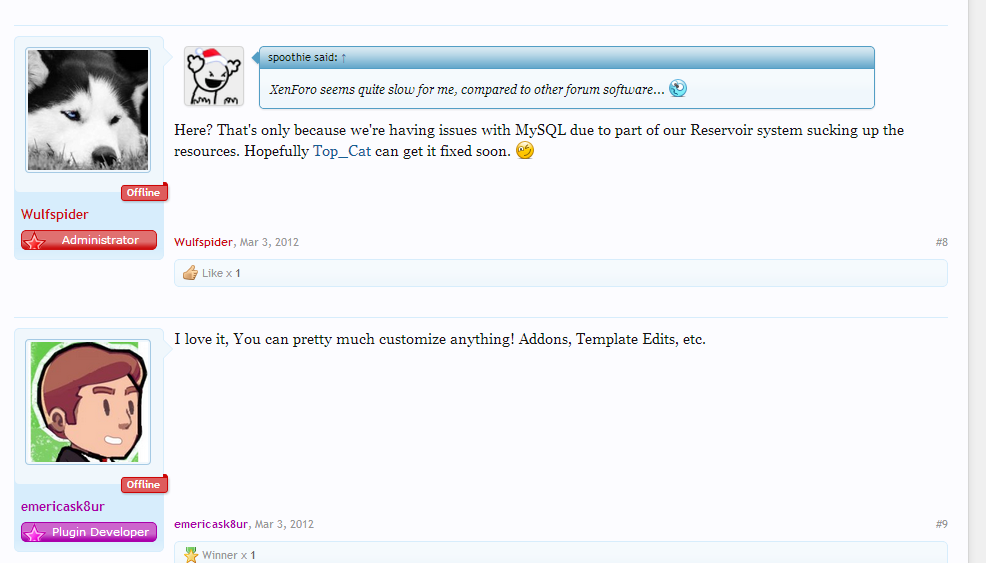Open post permalink #8

pyautogui.click(x=941, y=242)
